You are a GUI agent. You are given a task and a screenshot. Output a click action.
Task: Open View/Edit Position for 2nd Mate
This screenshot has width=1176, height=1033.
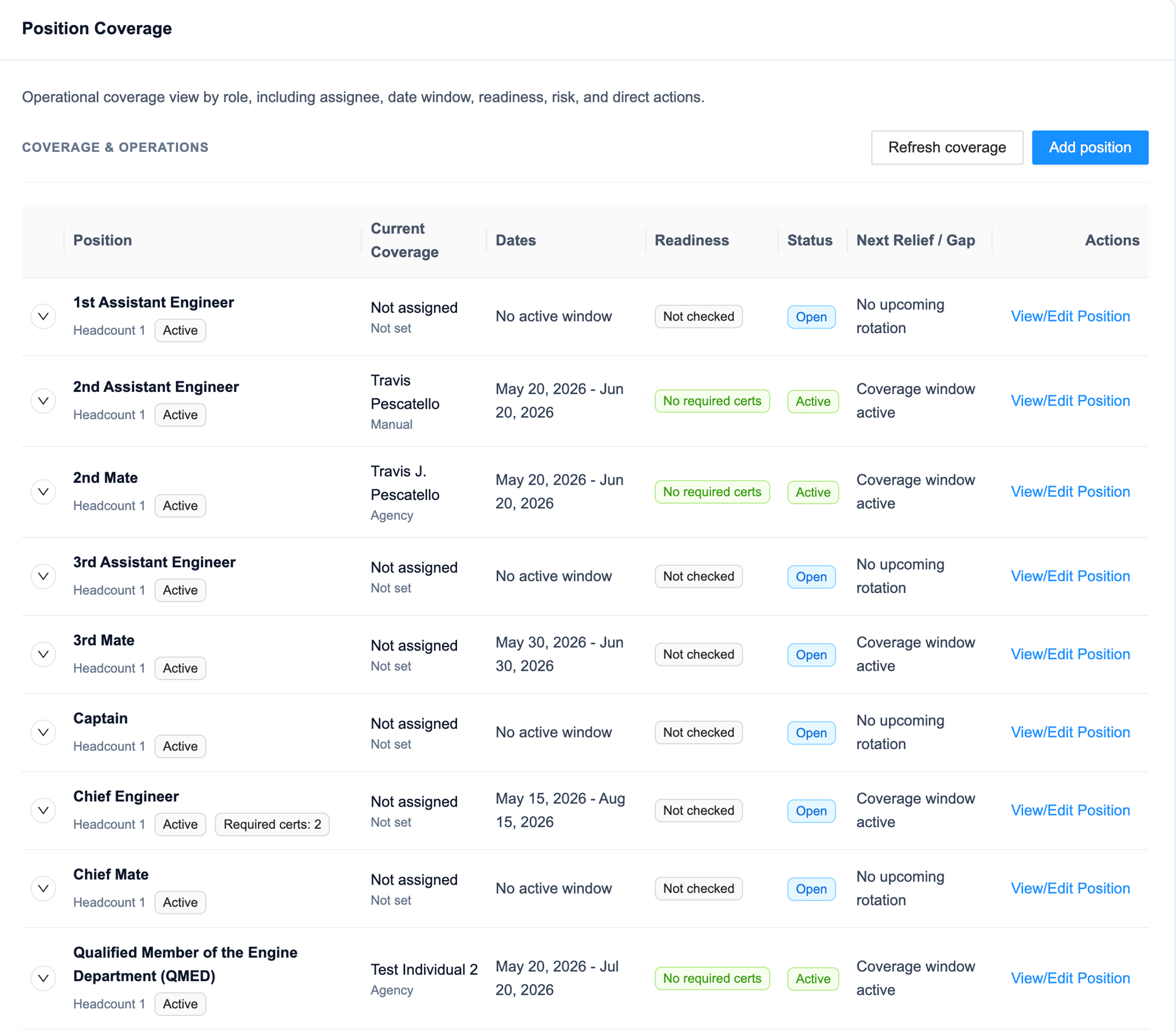(1070, 492)
